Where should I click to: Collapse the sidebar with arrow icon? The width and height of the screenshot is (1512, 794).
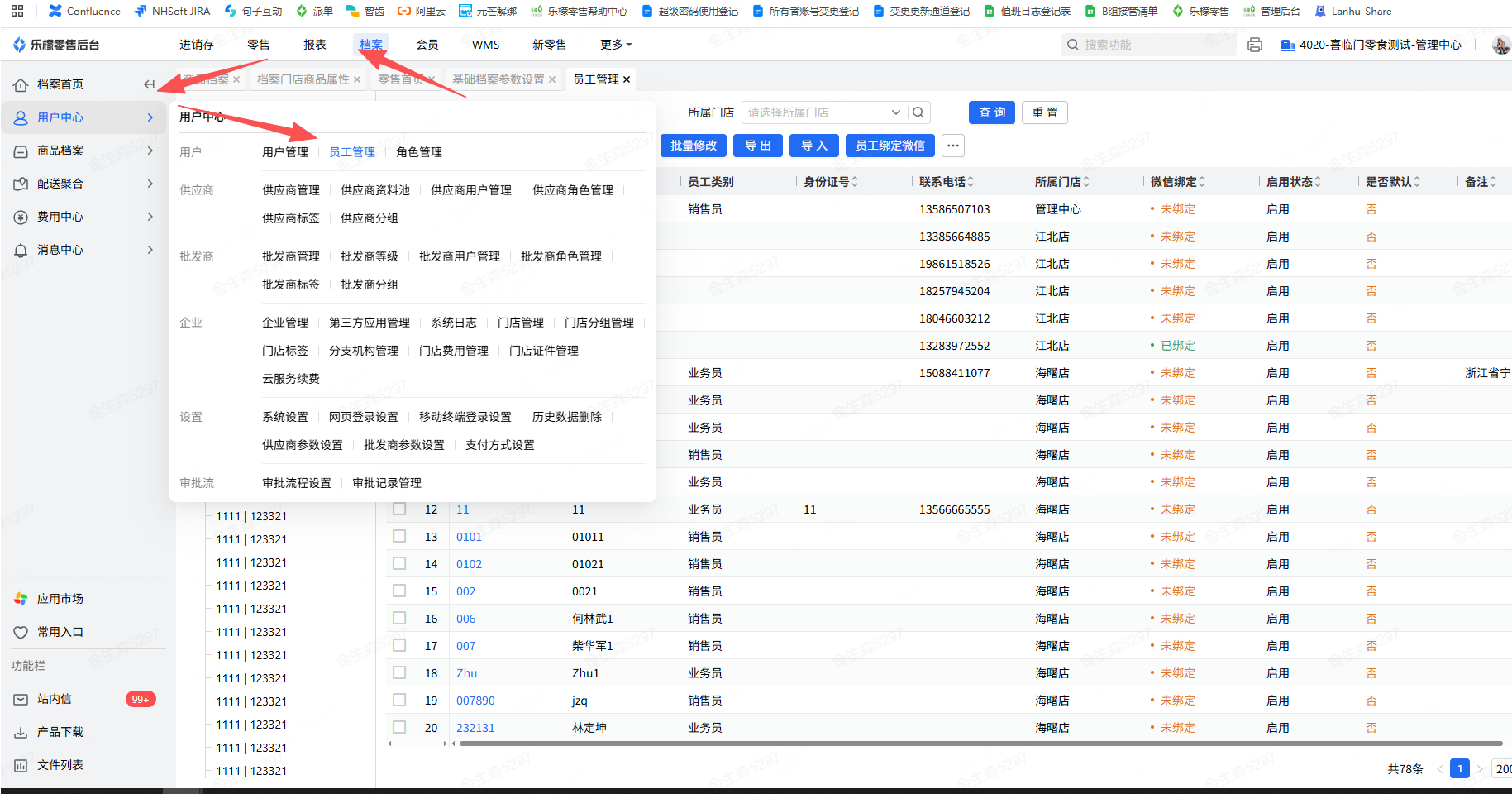click(x=150, y=84)
